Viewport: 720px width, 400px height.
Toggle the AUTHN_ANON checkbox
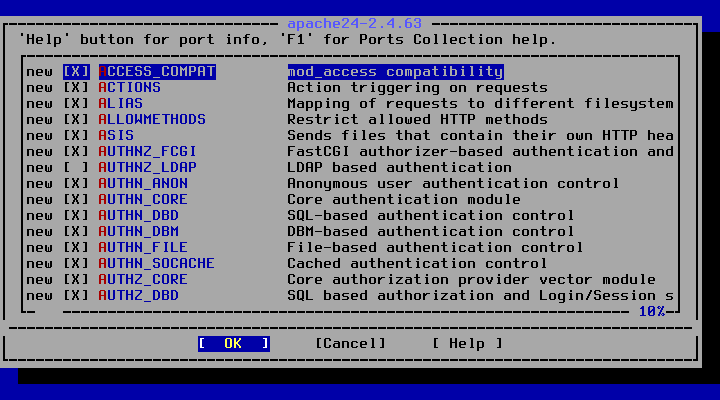coord(76,184)
